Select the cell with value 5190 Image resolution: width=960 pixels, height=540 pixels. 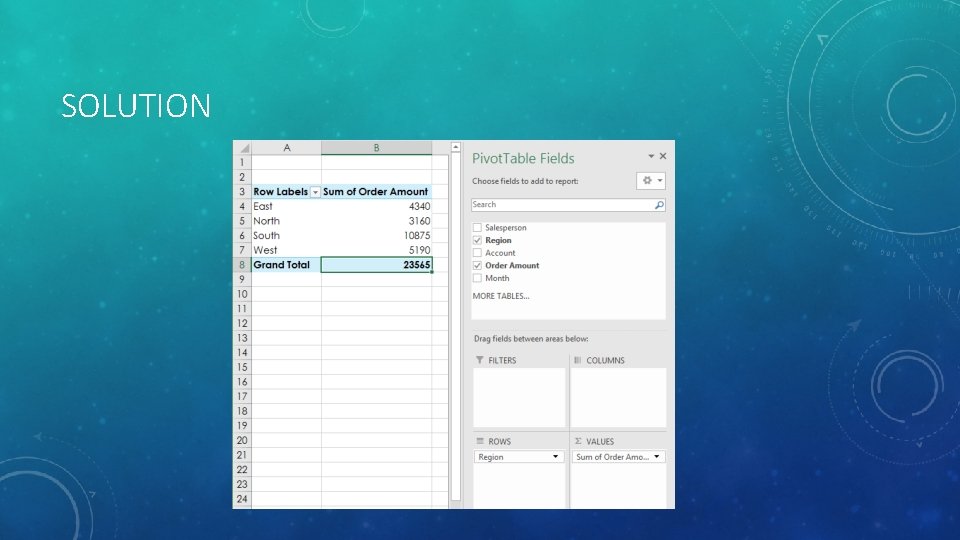click(377, 250)
